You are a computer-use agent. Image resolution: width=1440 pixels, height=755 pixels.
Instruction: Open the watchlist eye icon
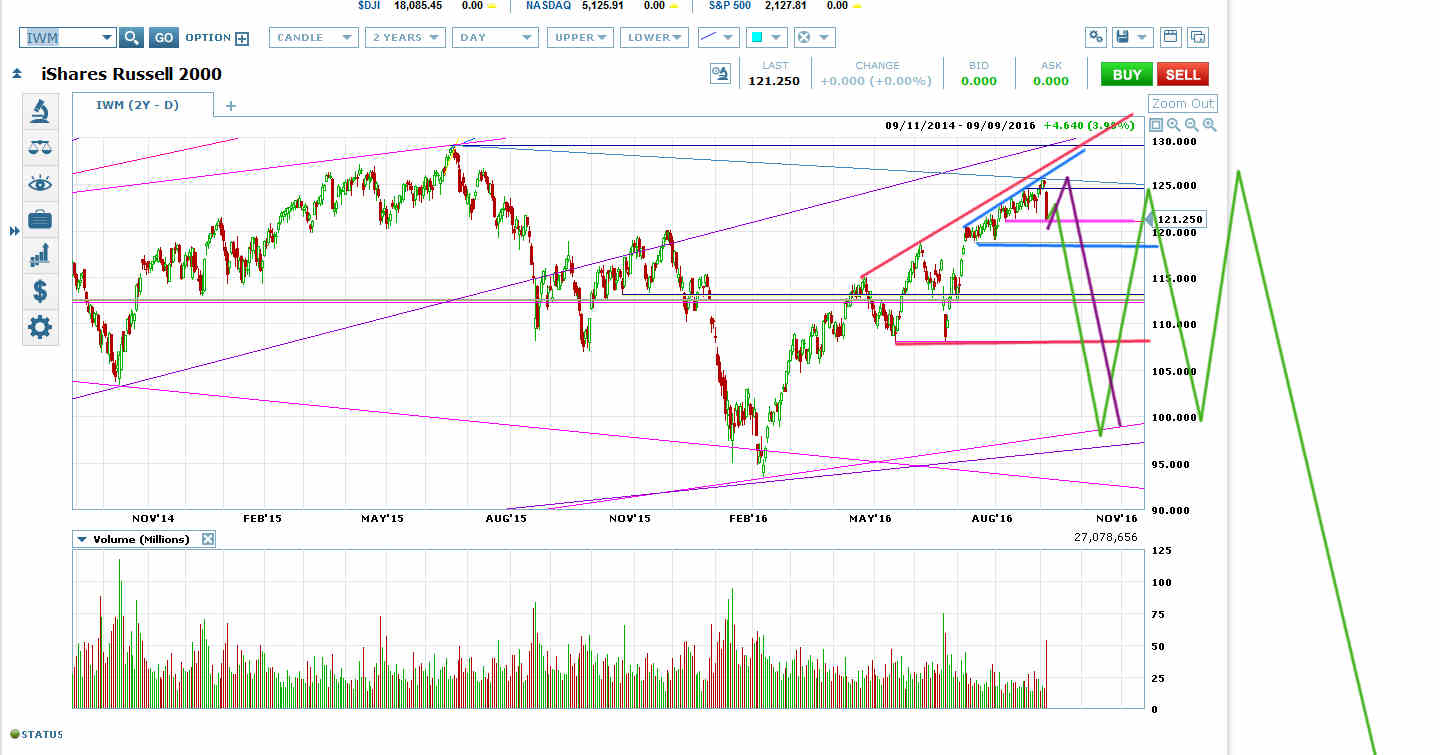40,183
